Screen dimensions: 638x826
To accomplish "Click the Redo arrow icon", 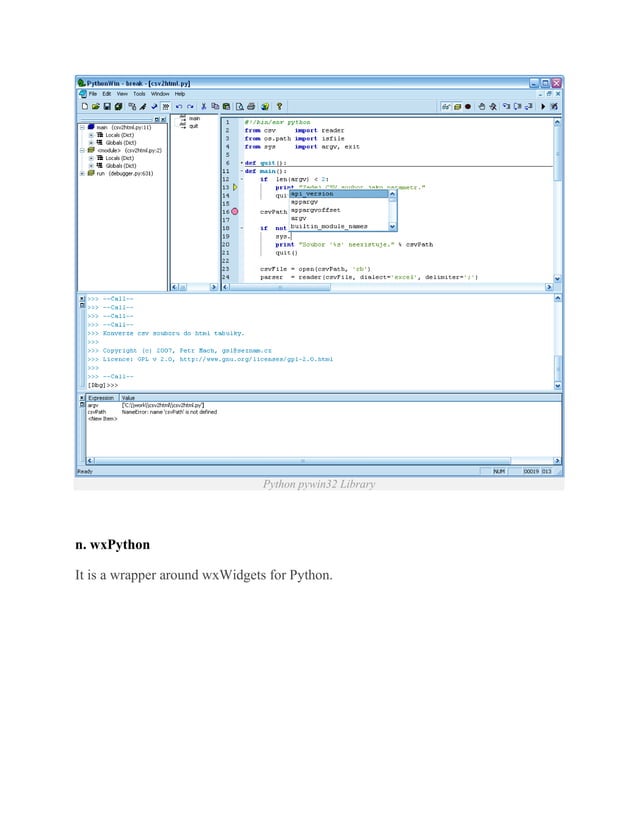I will (190, 106).
